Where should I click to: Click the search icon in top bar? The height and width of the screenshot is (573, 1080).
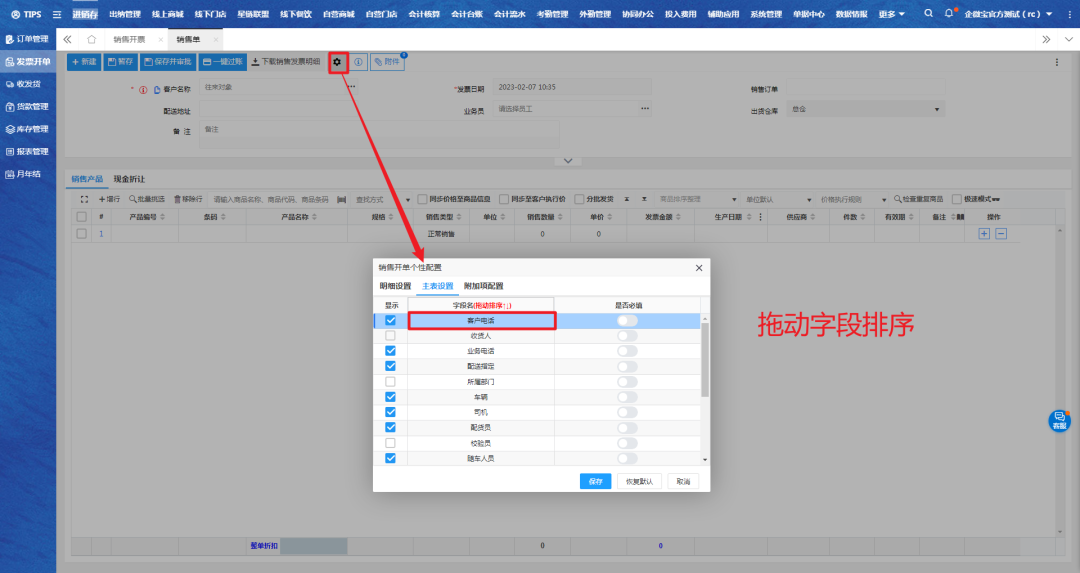(928, 14)
